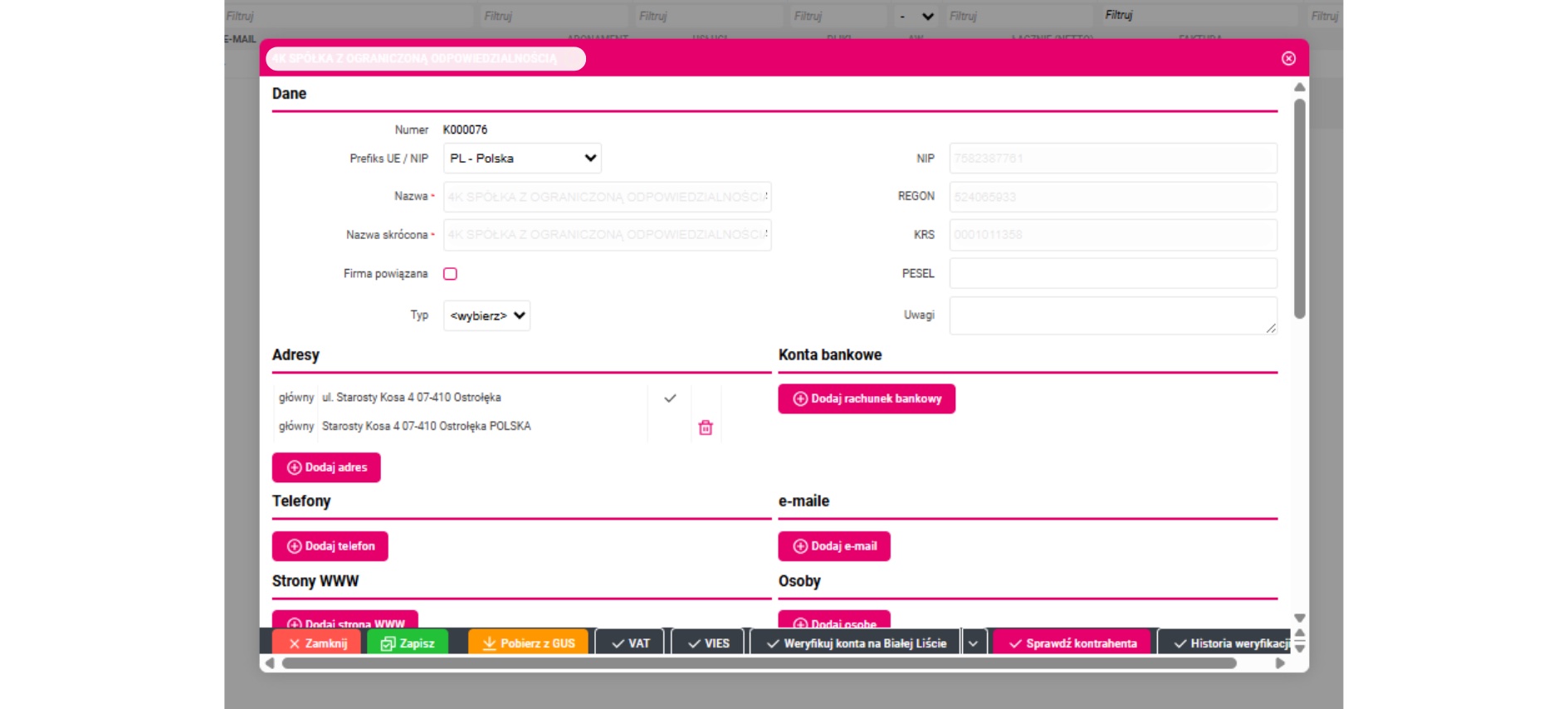Viewport: 1568px width, 709px height.
Task: Click the plus icon in Dodaj rachunek bankowy
Action: pyautogui.click(x=800, y=399)
